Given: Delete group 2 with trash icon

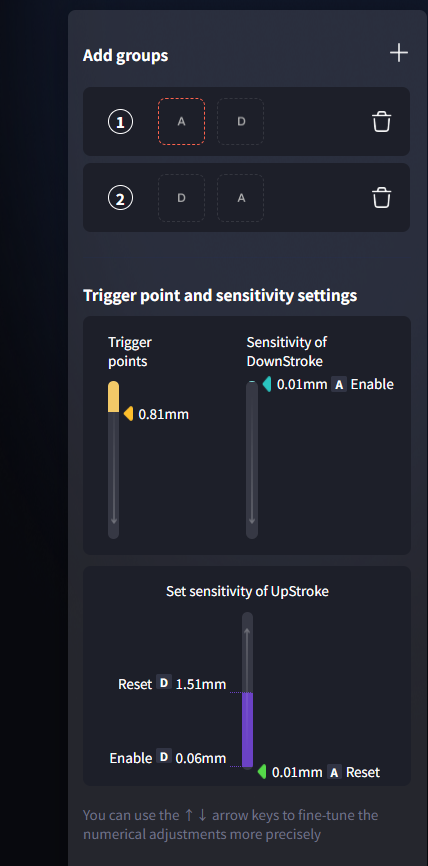Looking at the screenshot, I should 382,198.
